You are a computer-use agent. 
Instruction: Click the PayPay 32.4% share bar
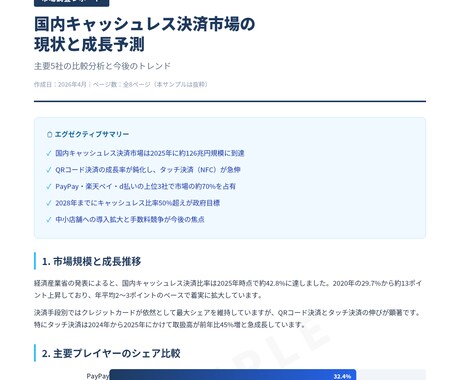(x=233, y=375)
